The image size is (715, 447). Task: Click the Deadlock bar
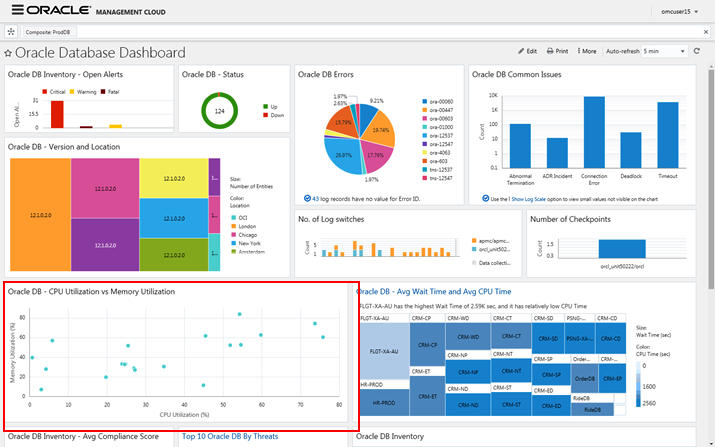(x=631, y=150)
